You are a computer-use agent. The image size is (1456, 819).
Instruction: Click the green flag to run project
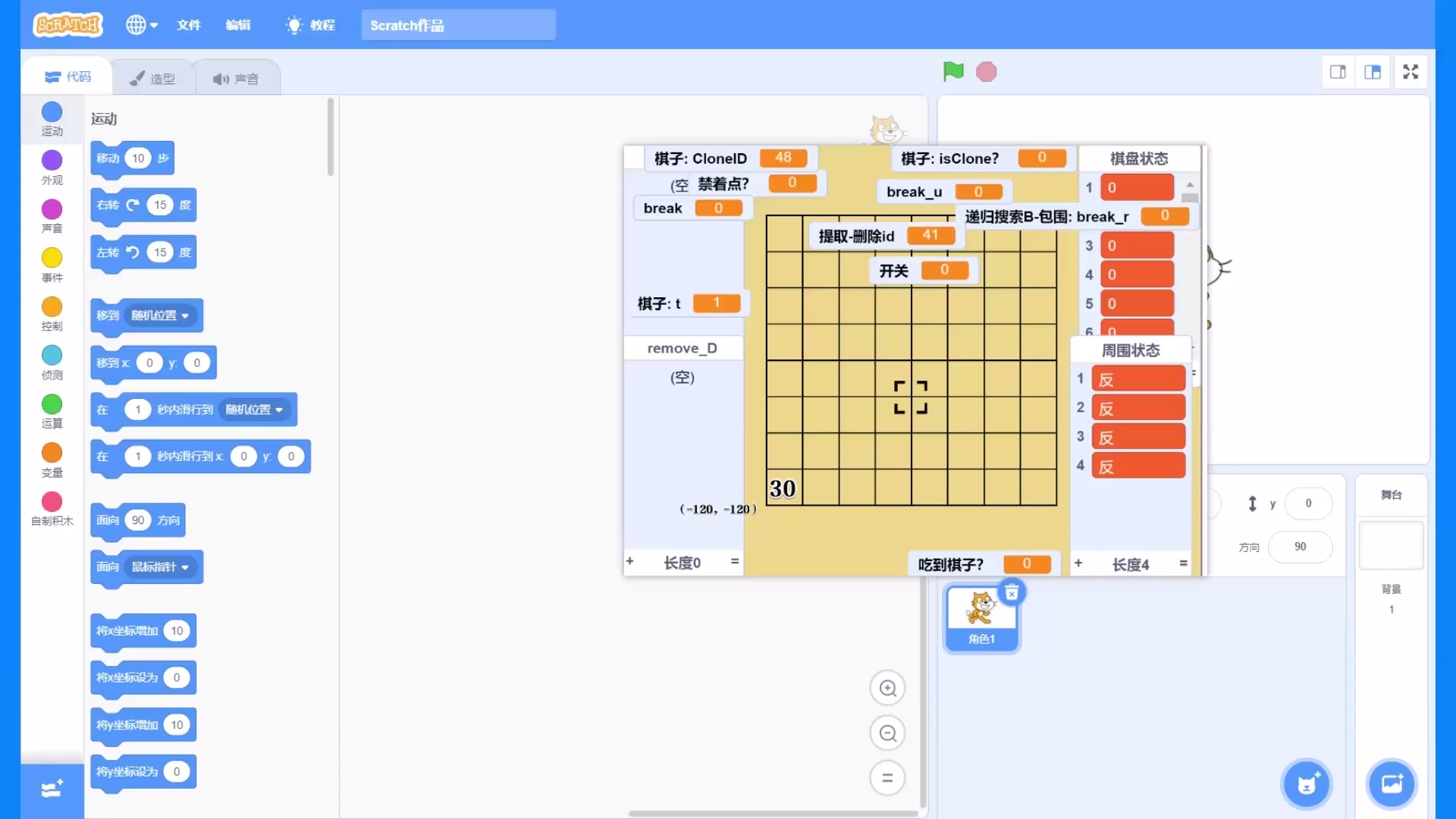953,71
